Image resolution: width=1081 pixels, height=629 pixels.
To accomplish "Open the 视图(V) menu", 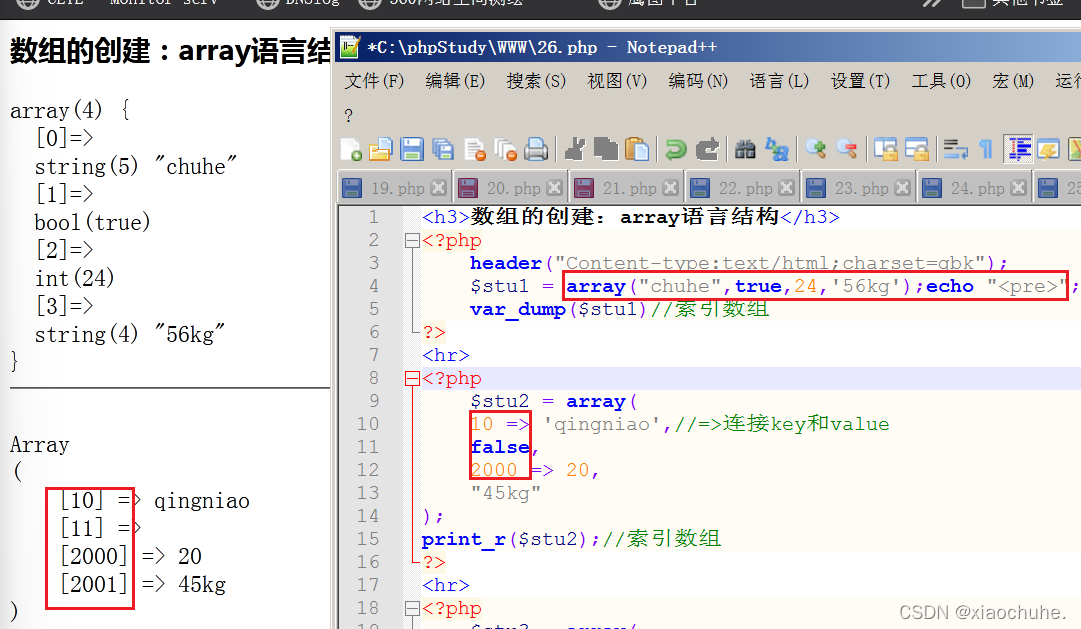I will [617, 81].
